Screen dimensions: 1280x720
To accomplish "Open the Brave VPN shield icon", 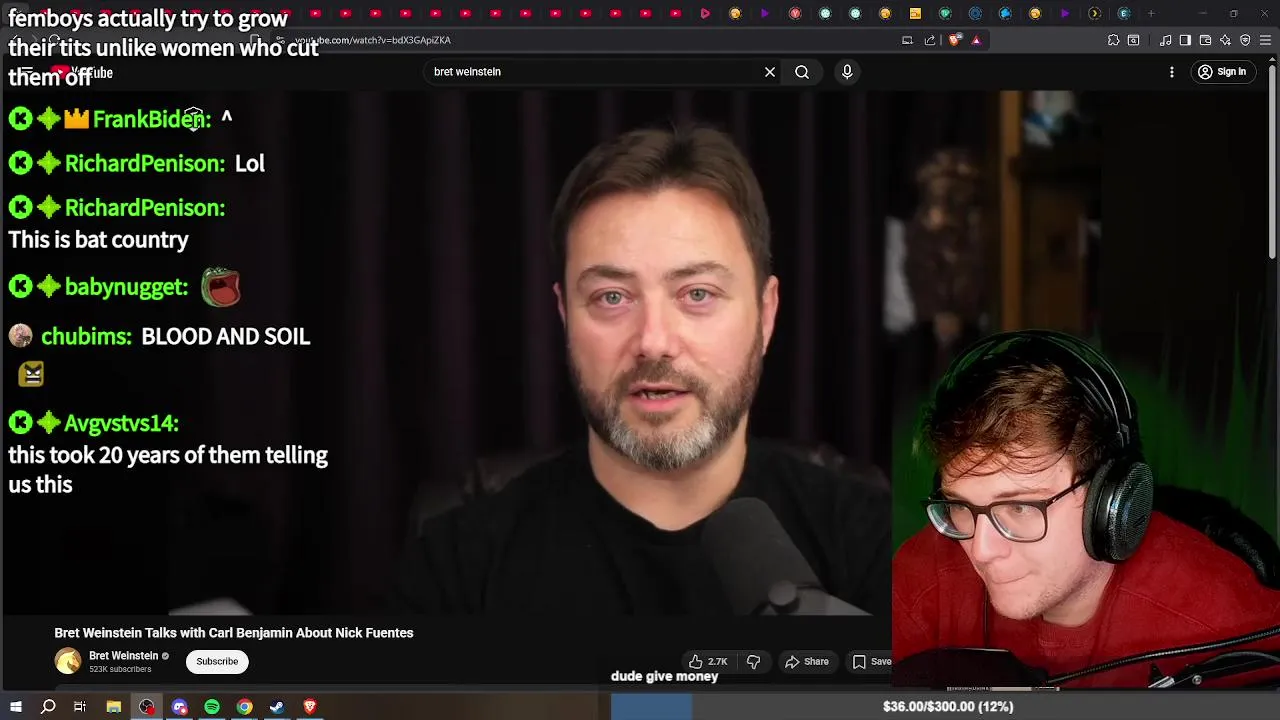I will [1245, 40].
